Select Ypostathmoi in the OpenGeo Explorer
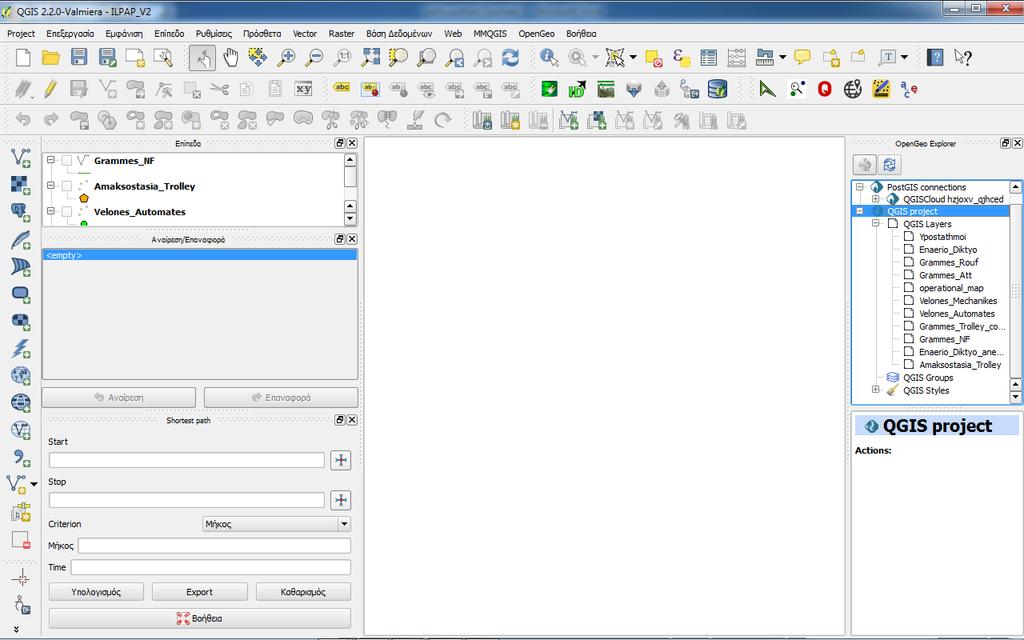Screen dimensions: 1024x640 coord(942,236)
